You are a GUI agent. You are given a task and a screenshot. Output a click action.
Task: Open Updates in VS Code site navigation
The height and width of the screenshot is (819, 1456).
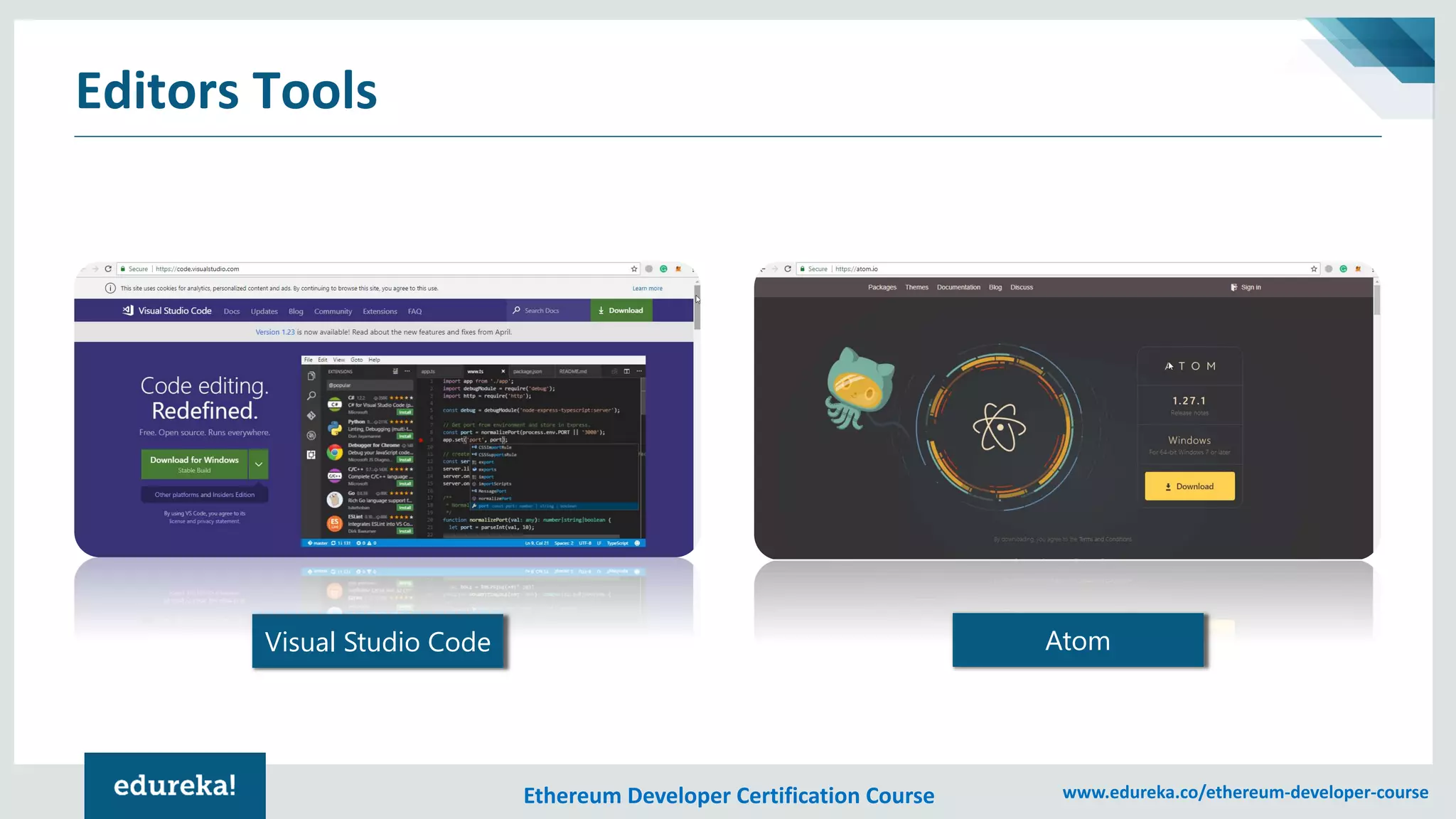264,311
